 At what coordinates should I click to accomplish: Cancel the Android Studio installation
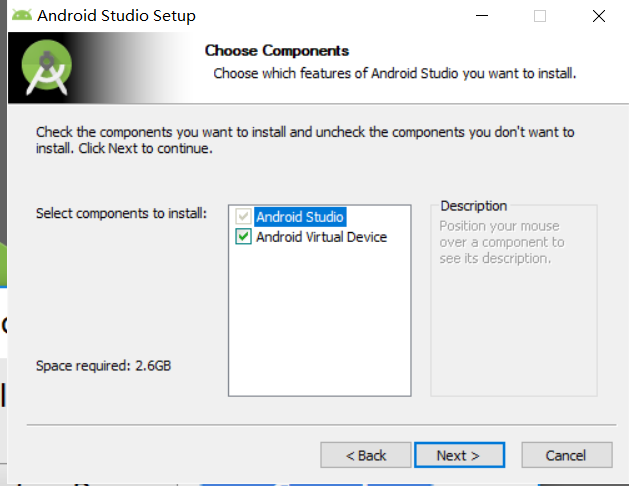[566, 455]
